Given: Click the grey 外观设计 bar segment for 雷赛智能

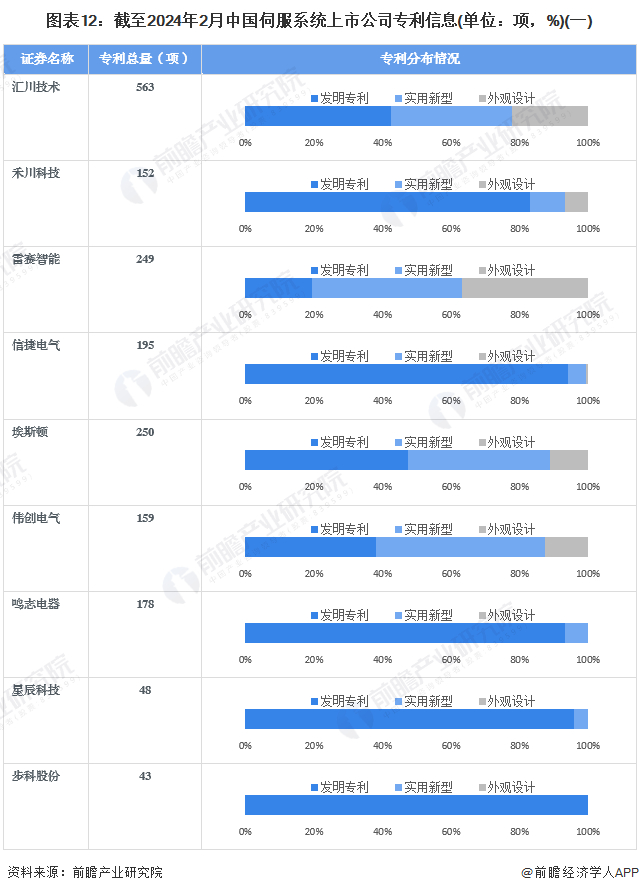Looking at the screenshot, I should click(x=524, y=288).
